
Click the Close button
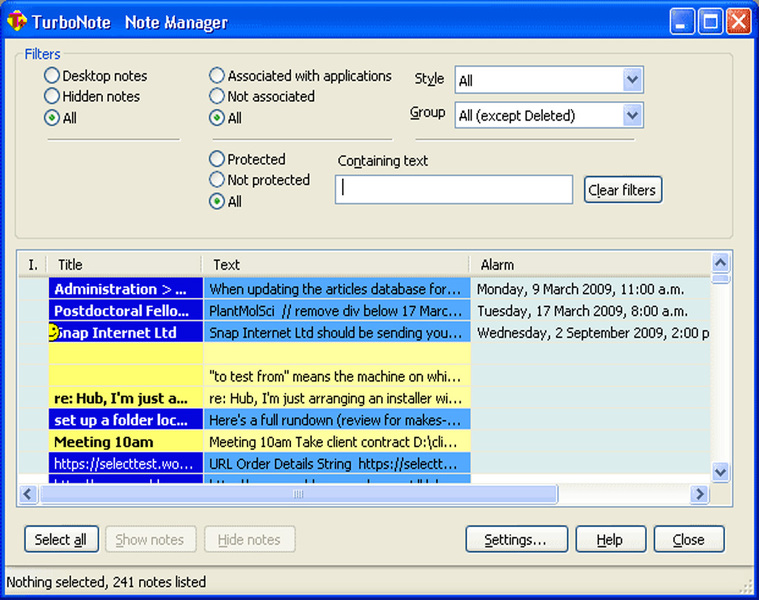(x=689, y=539)
